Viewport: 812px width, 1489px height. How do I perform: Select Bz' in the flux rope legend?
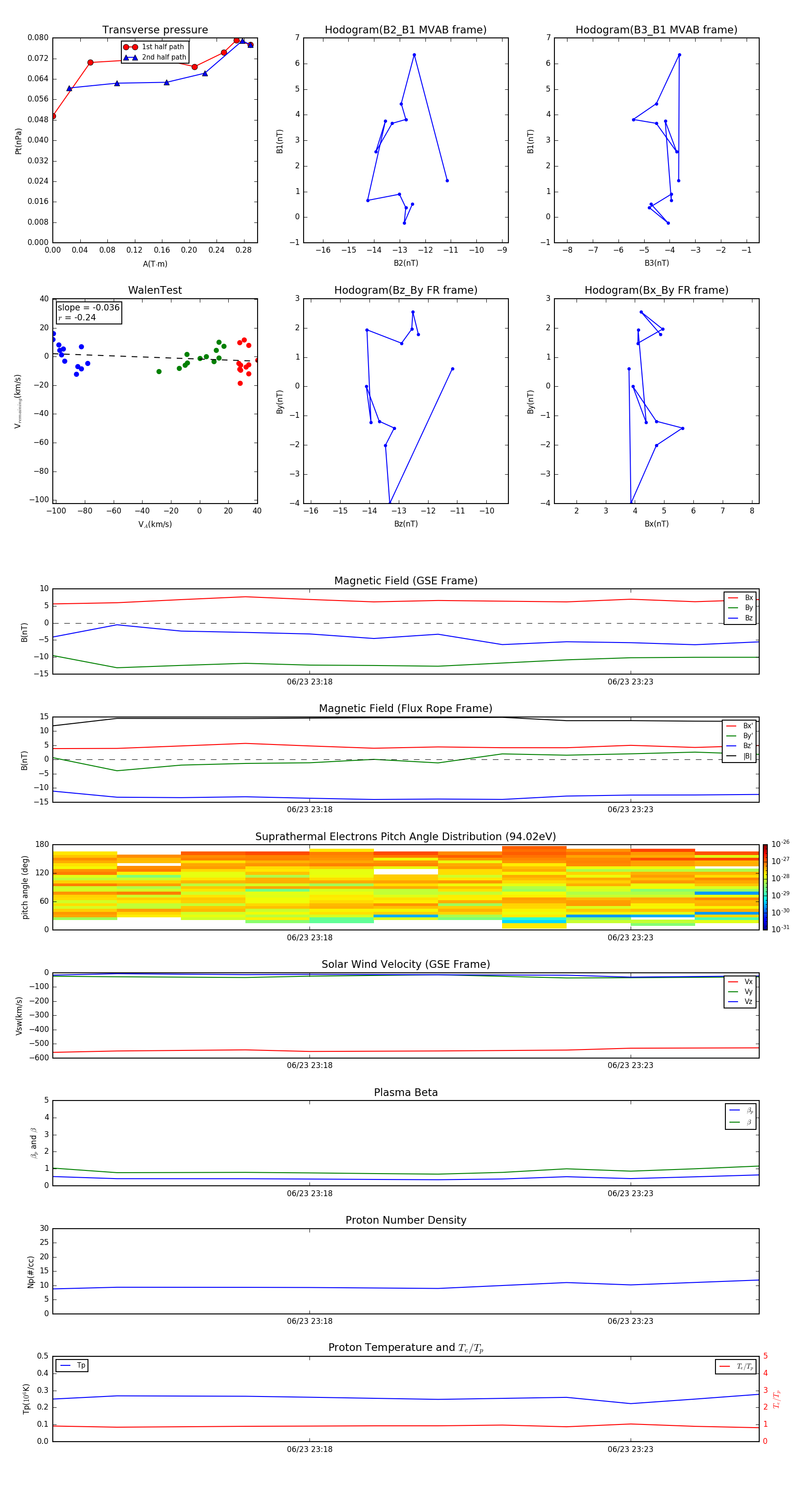coord(740,746)
